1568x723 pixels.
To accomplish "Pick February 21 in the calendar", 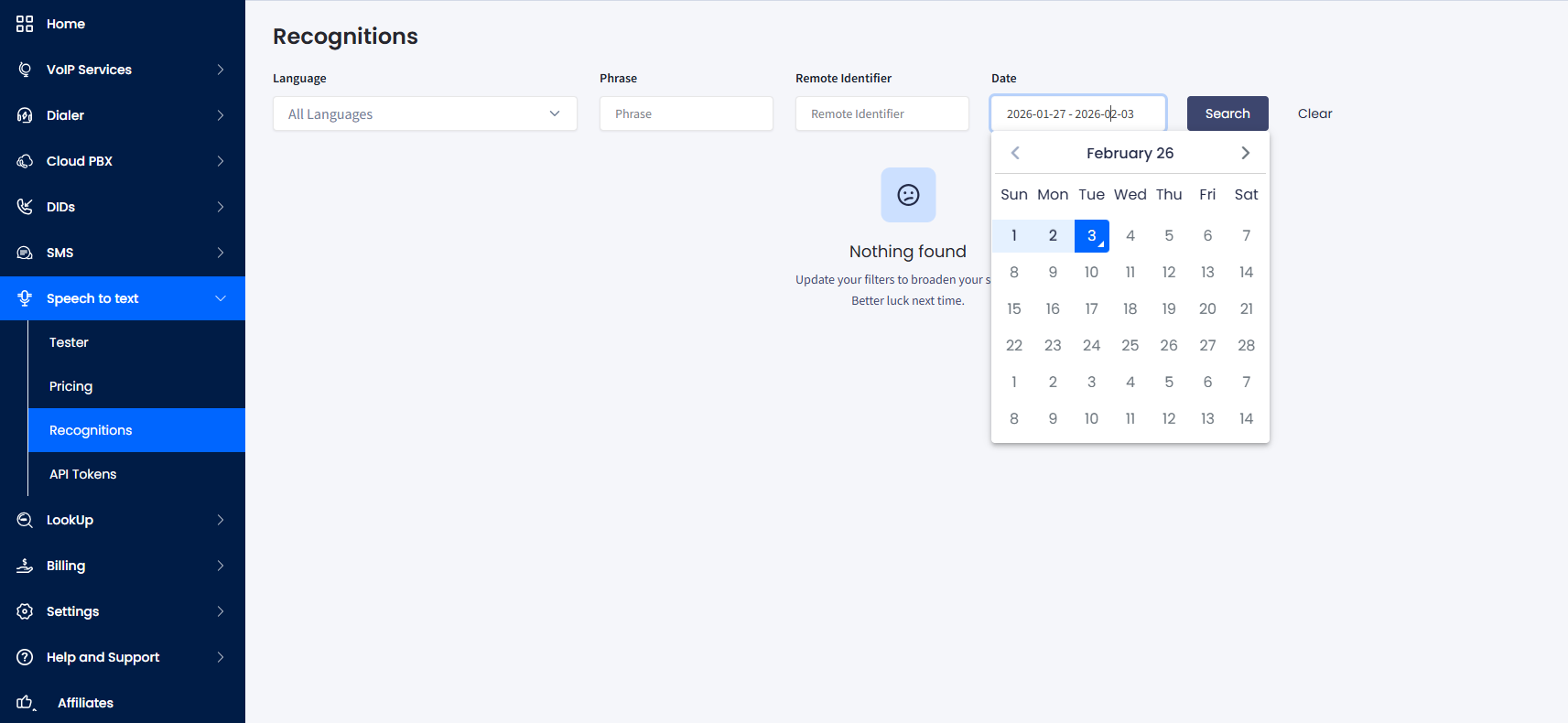I will [x=1246, y=308].
